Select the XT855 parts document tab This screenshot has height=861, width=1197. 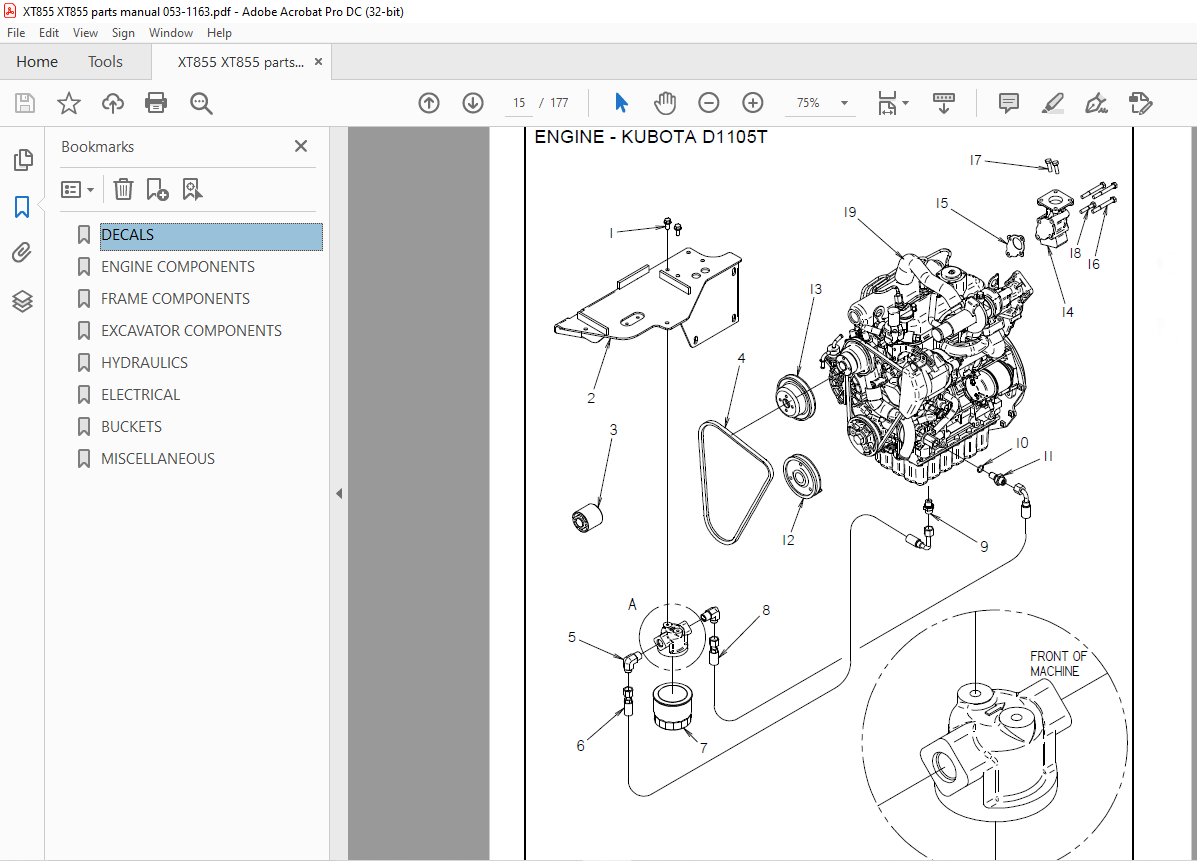tap(240, 63)
